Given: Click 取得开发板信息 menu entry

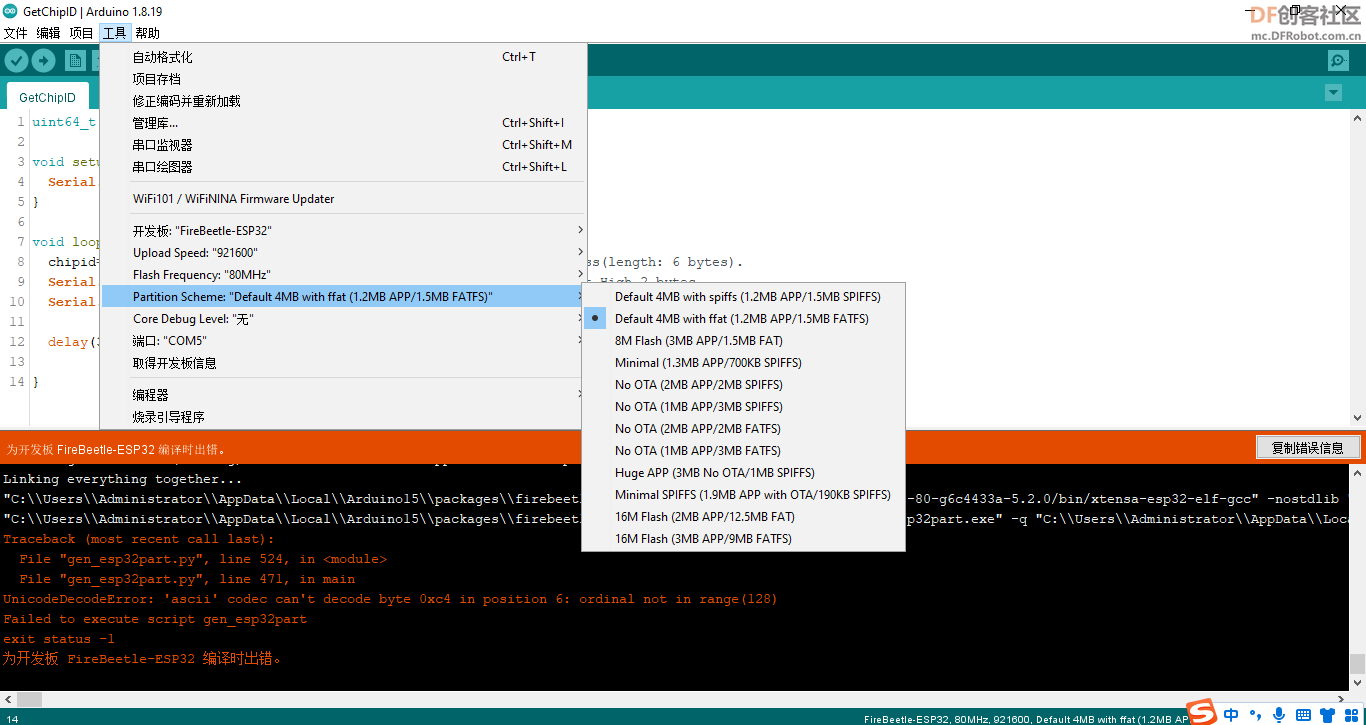Looking at the screenshot, I should [342, 363].
